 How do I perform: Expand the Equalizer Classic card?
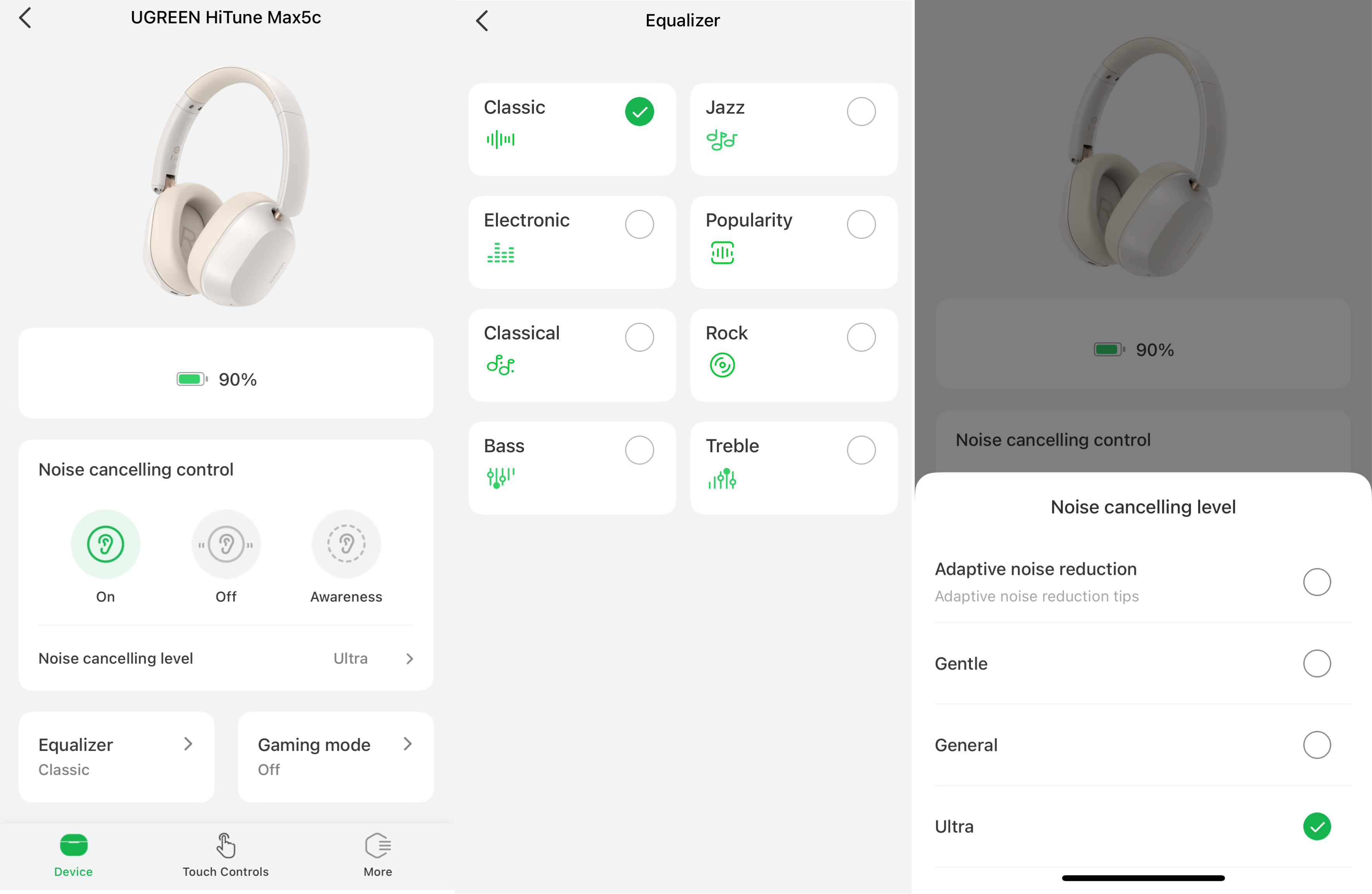click(x=116, y=756)
